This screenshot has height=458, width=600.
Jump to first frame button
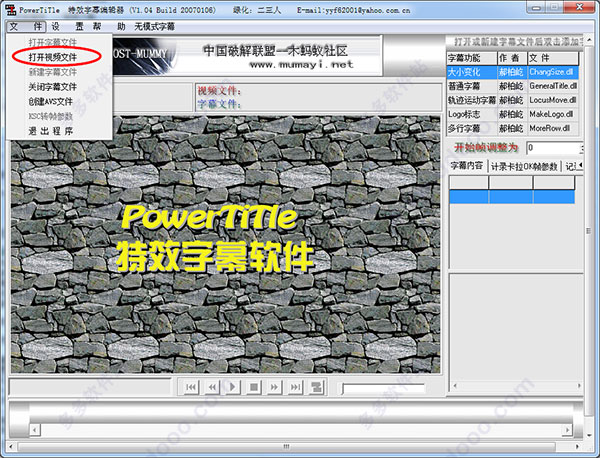click(191, 387)
